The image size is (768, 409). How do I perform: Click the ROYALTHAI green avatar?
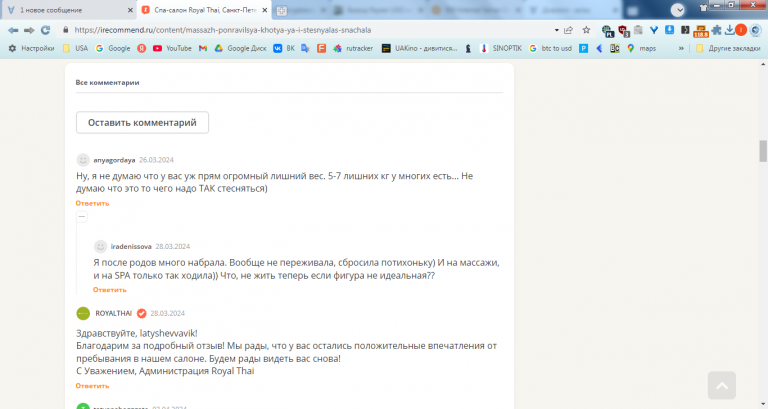(x=83, y=313)
